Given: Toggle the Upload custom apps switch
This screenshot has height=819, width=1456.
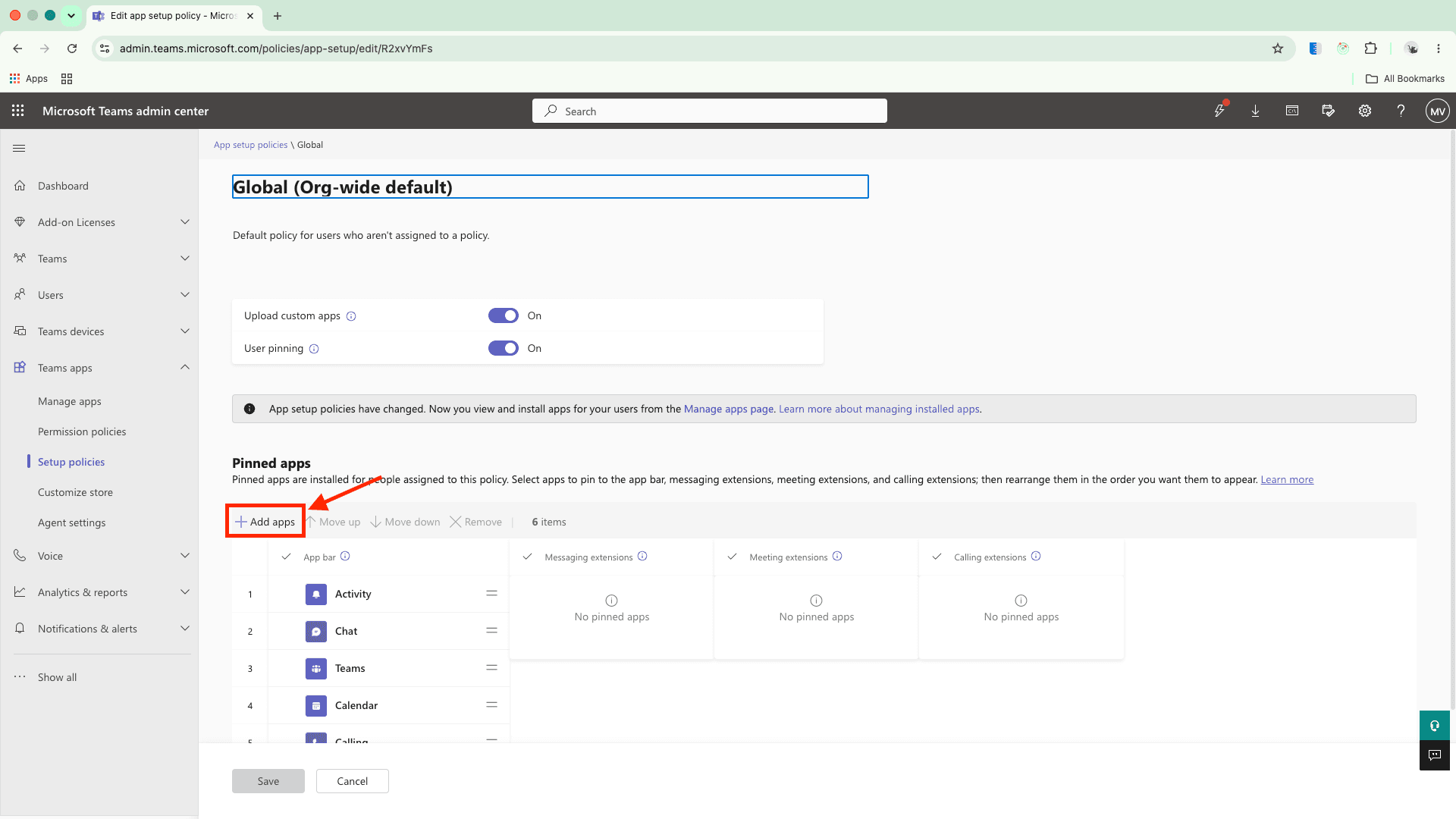Looking at the screenshot, I should coord(504,315).
